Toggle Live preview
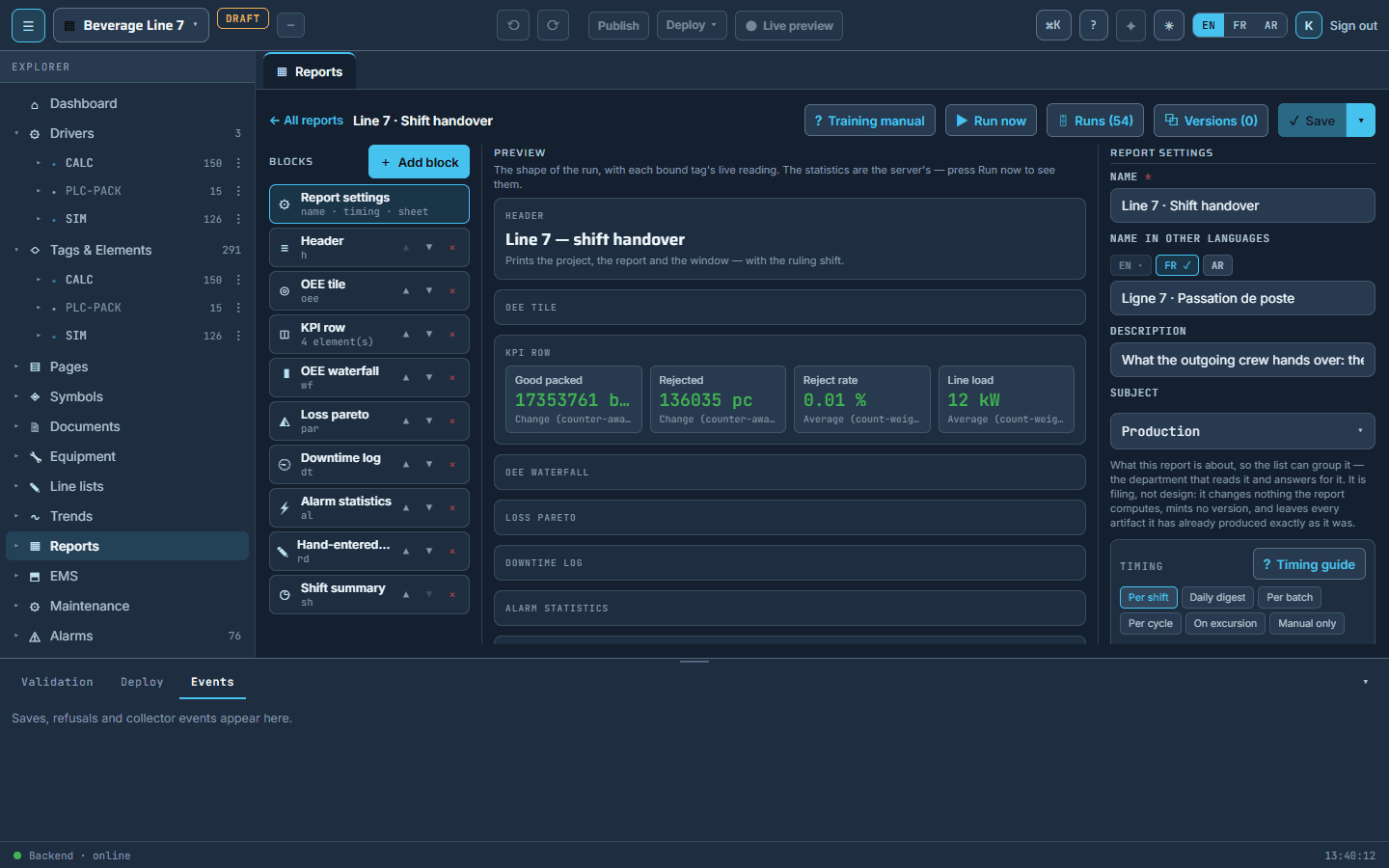This screenshot has height=868, width=1389. (789, 25)
